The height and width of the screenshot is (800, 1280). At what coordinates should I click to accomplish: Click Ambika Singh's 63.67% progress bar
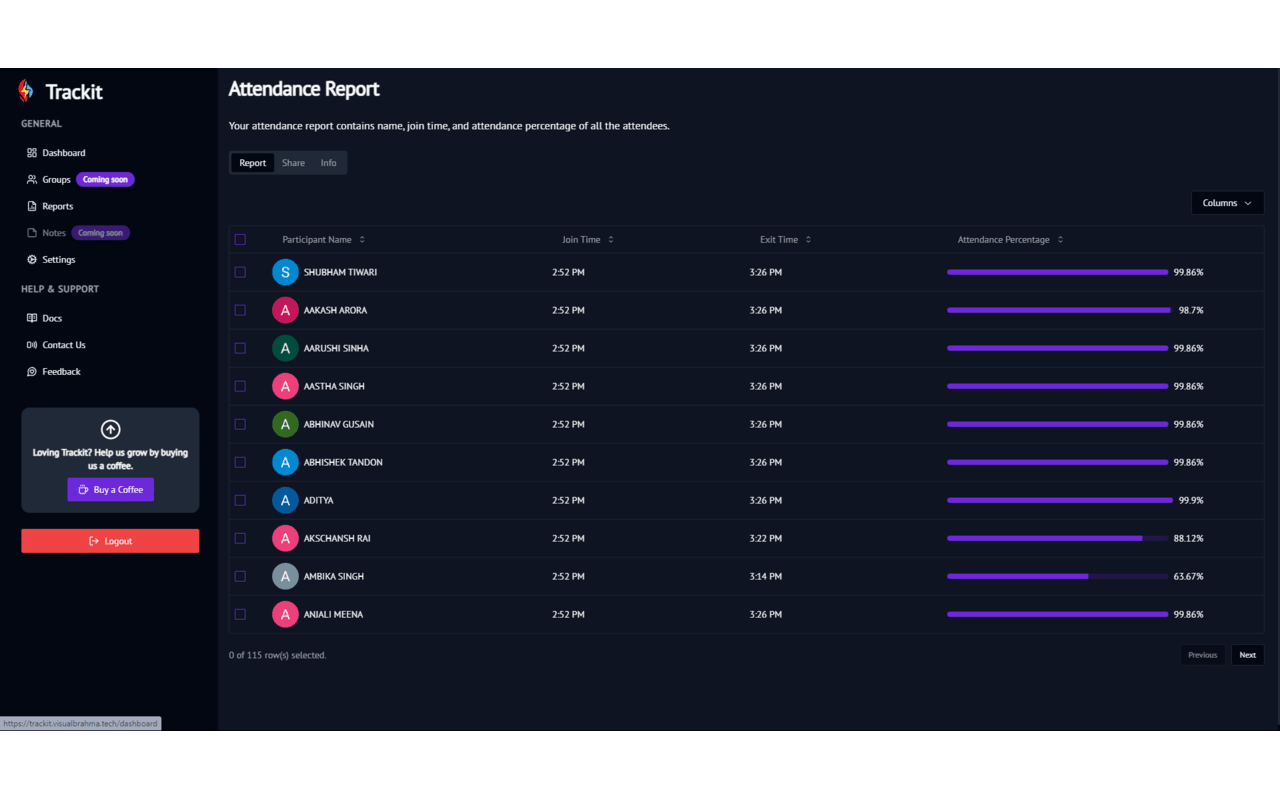[1057, 576]
